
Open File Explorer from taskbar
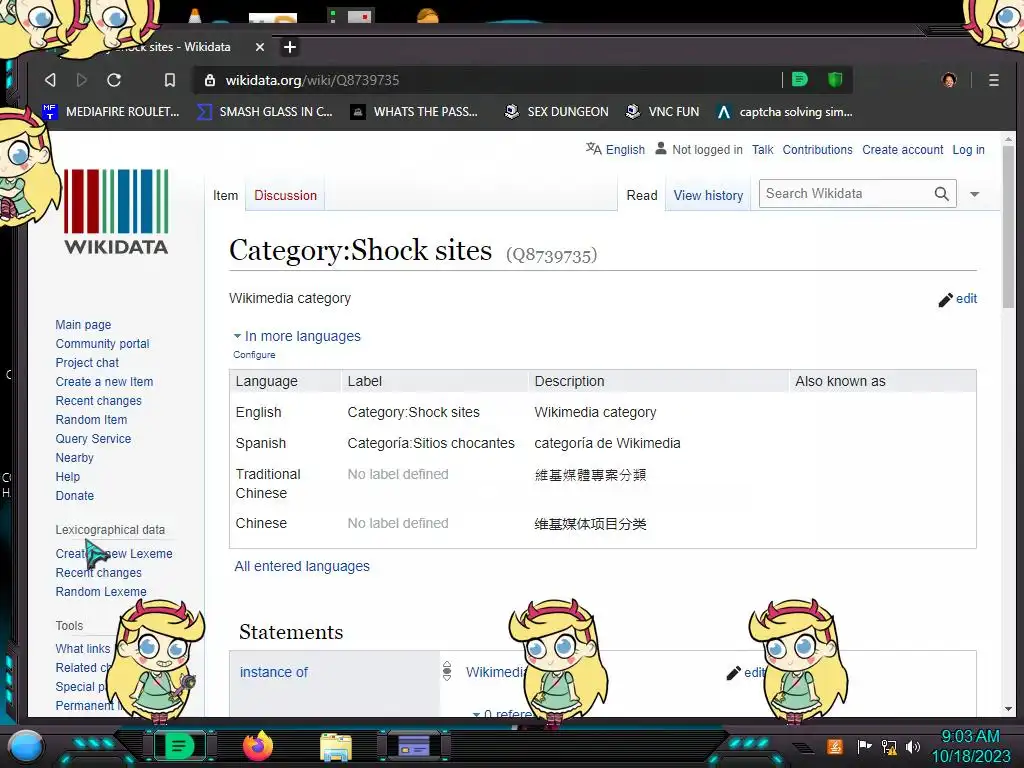[x=336, y=747]
